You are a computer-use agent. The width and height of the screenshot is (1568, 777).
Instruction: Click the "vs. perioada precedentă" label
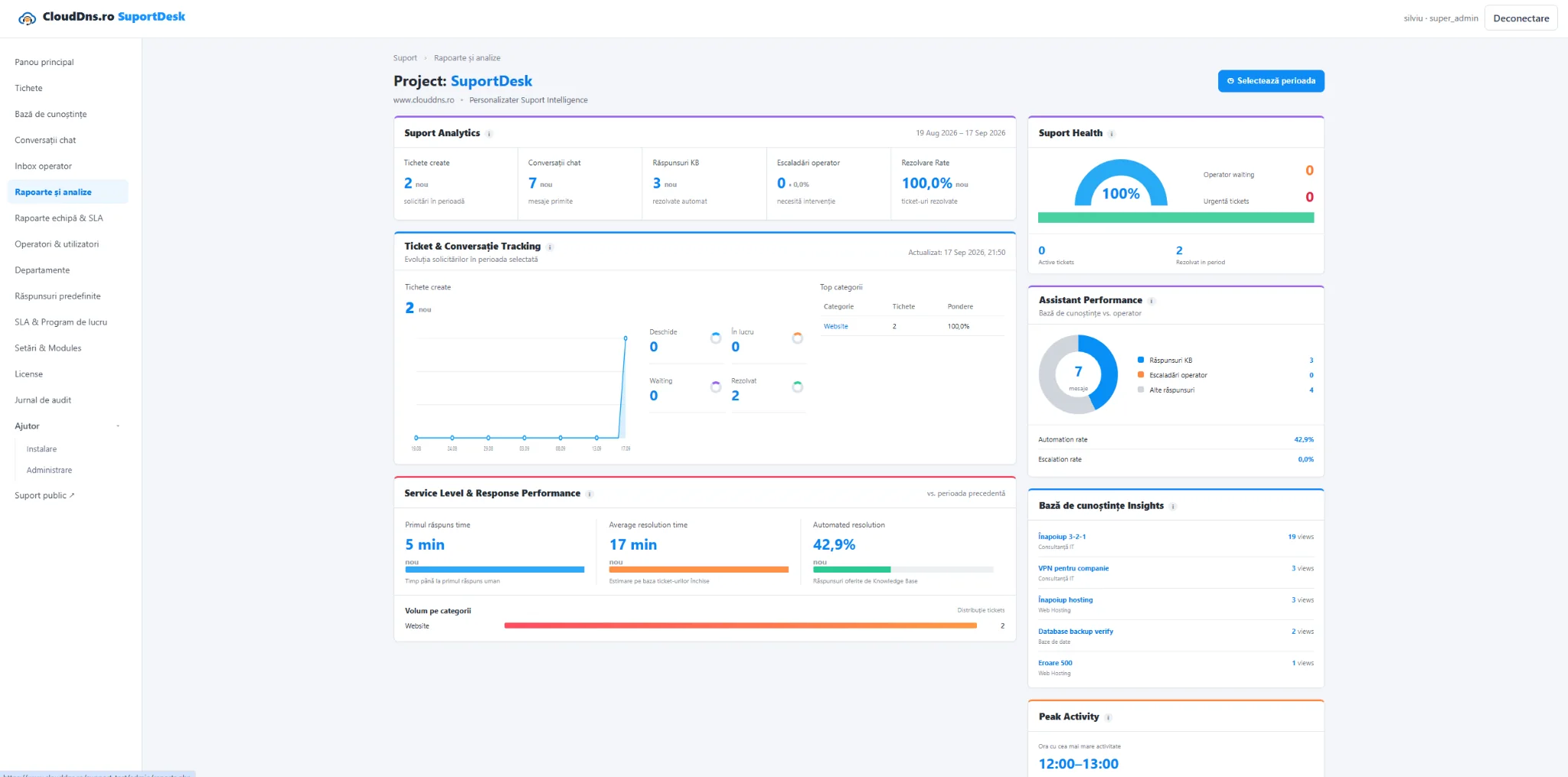pos(966,494)
